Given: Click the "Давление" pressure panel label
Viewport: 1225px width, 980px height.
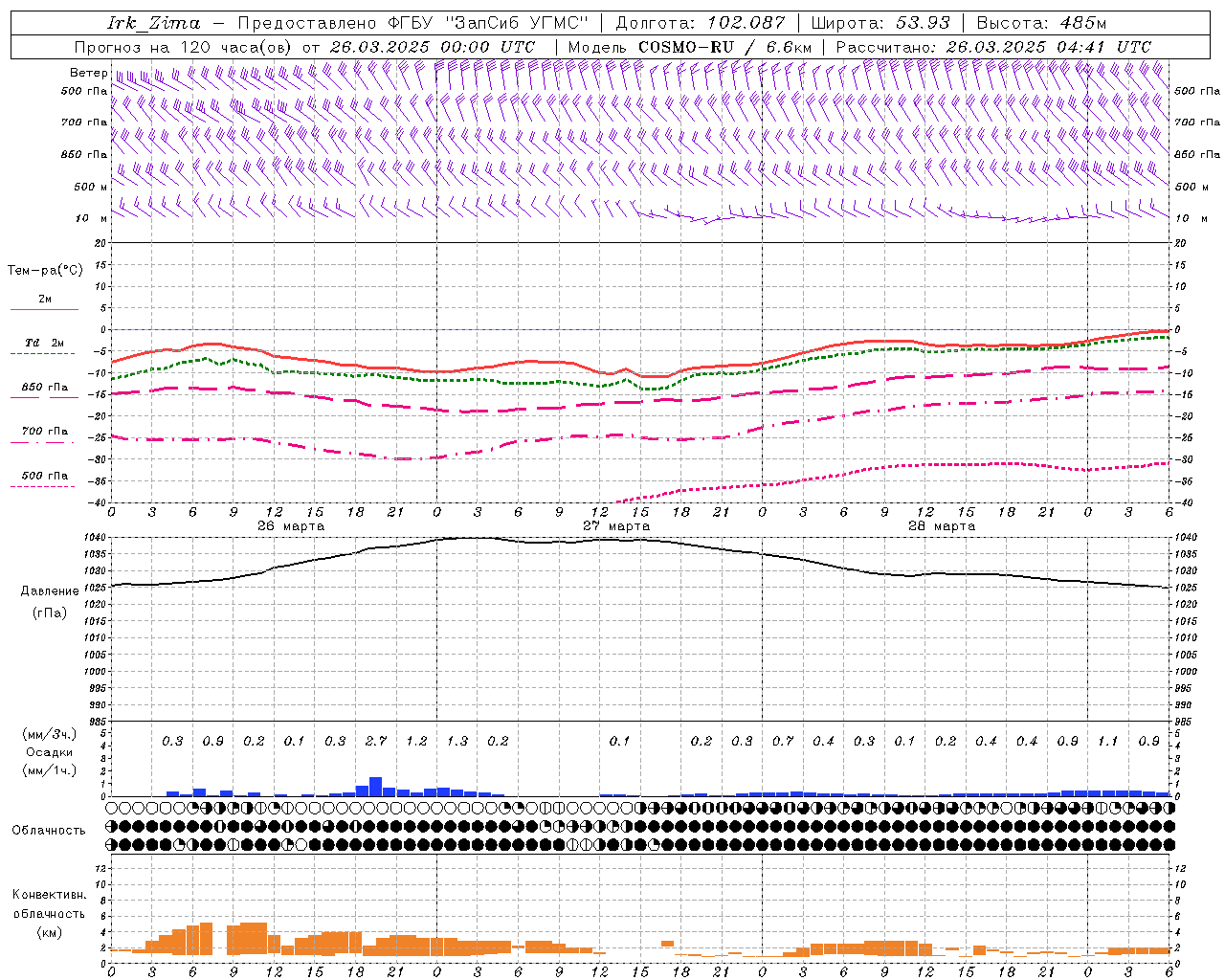Looking at the screenshot, I should coord(50,591).
